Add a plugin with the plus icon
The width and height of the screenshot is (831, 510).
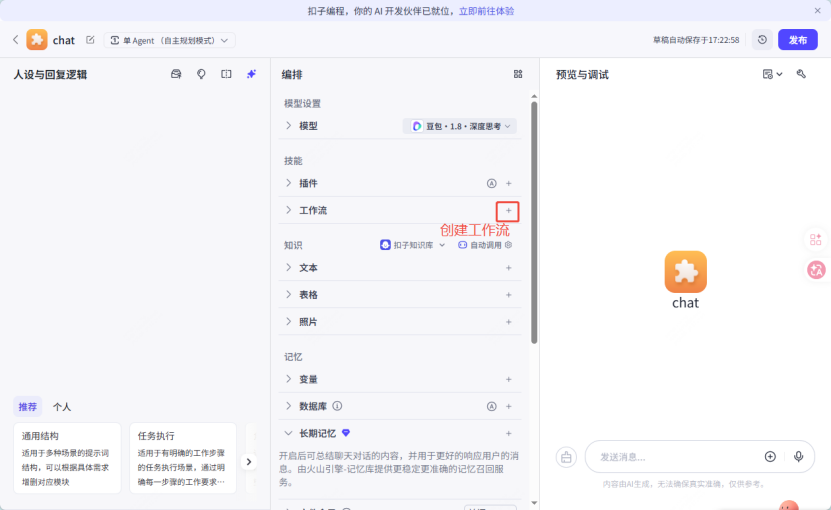[509, 183]
